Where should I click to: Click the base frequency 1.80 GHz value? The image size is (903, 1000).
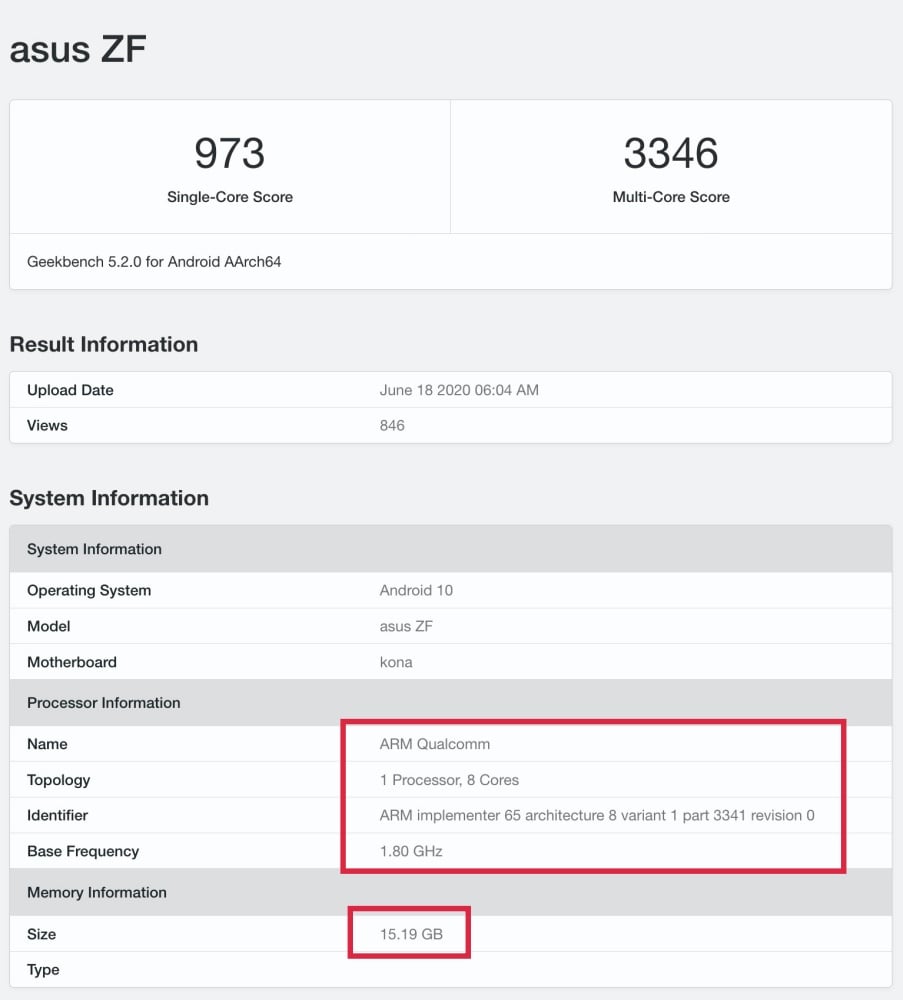click(x=411, y=851)
